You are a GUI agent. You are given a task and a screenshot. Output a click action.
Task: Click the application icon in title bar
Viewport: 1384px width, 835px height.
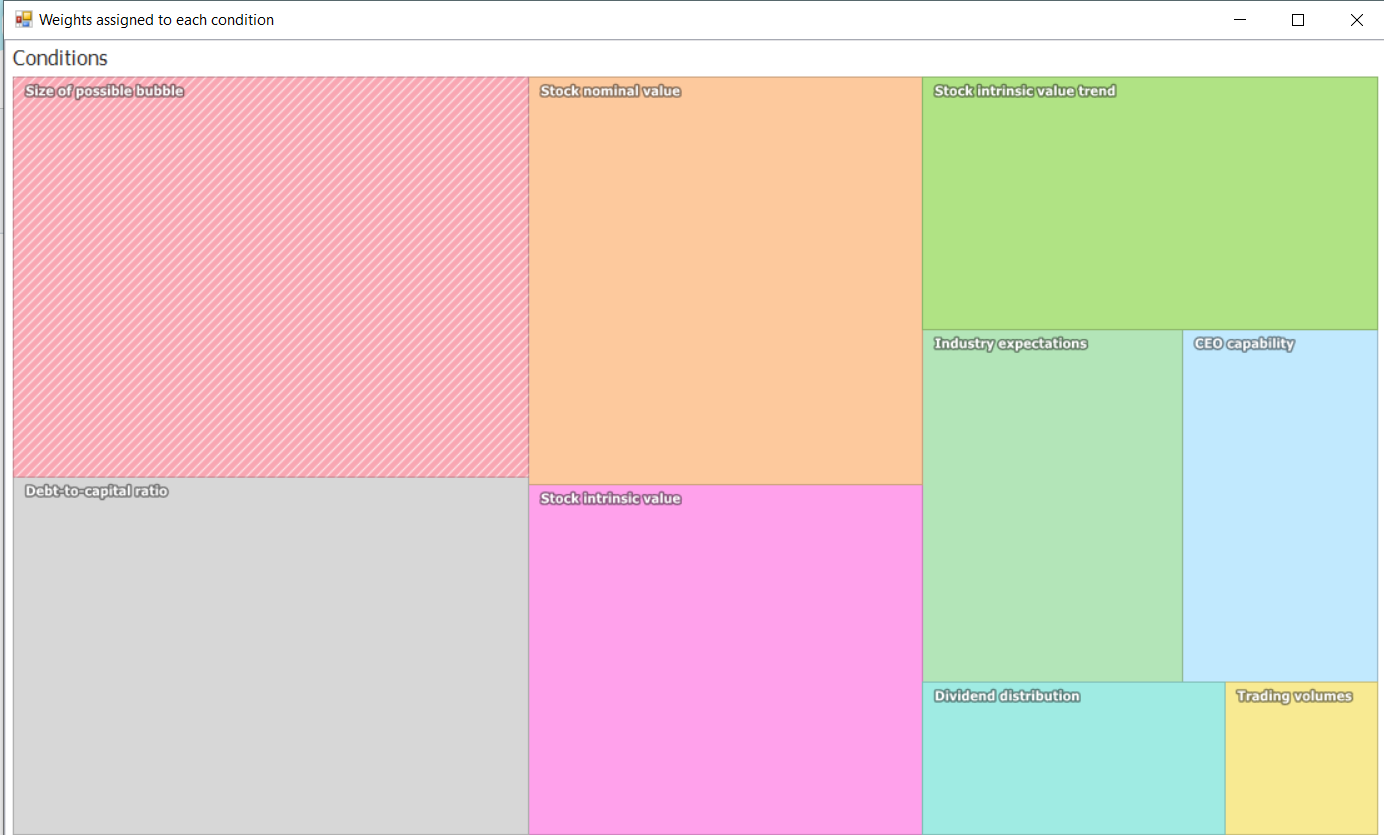pos(24,19)
